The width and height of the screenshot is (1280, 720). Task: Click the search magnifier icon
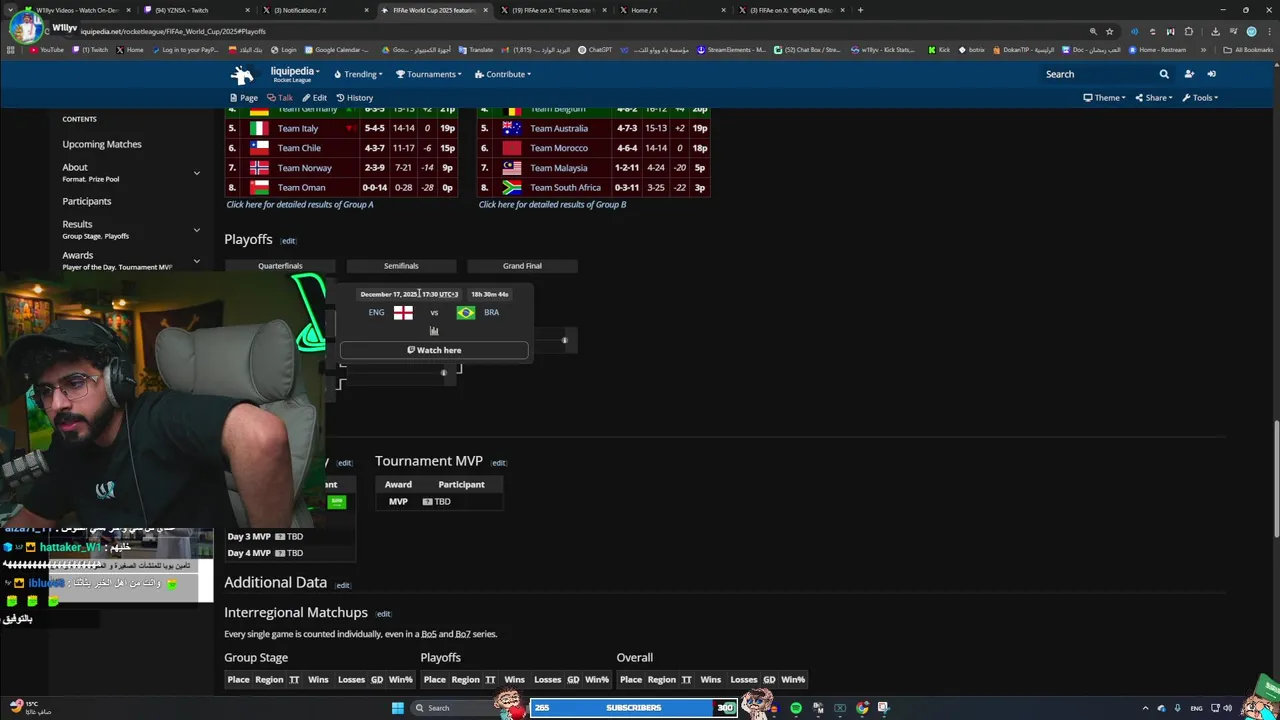(x=1164, y=74)
